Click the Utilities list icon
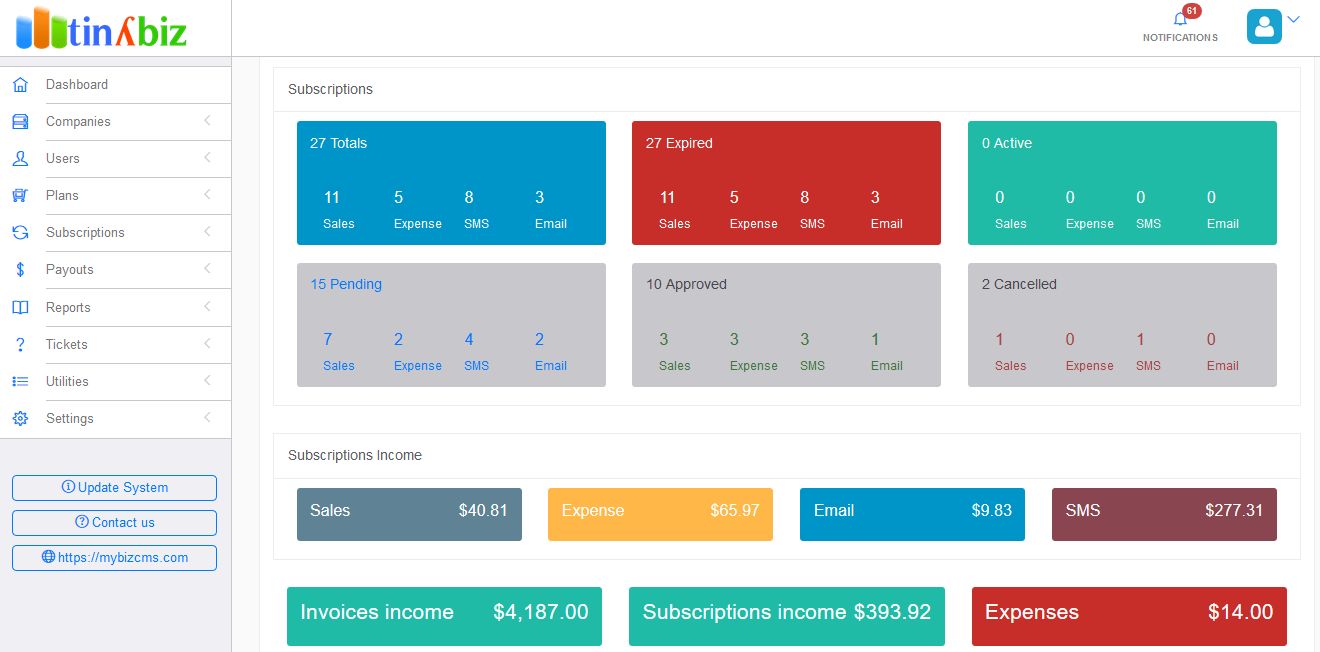 pyautogui.click(x=20, y=382)
